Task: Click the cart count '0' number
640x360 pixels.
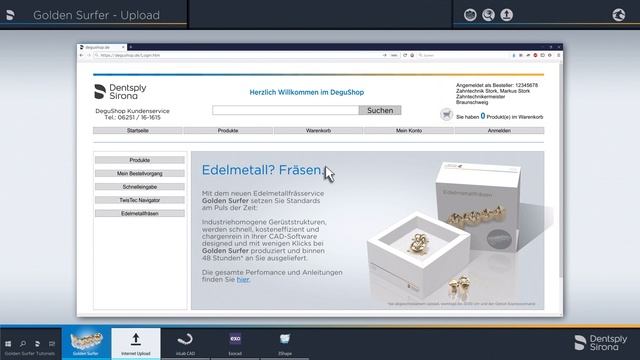Action: [483, 116]
